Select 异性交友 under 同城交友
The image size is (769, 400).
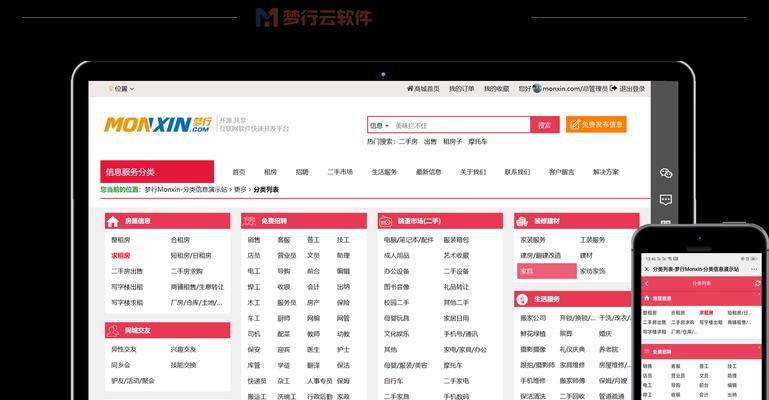pyautogui.click(x=124, y=350)
